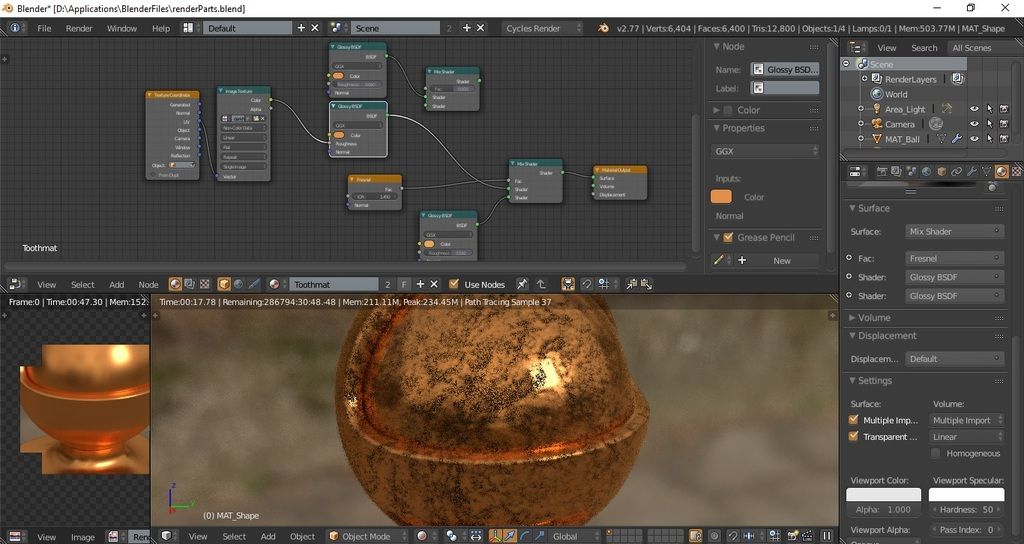
Task: Click the orange Color swatch in Inputs
Action: tap(721, 197)
